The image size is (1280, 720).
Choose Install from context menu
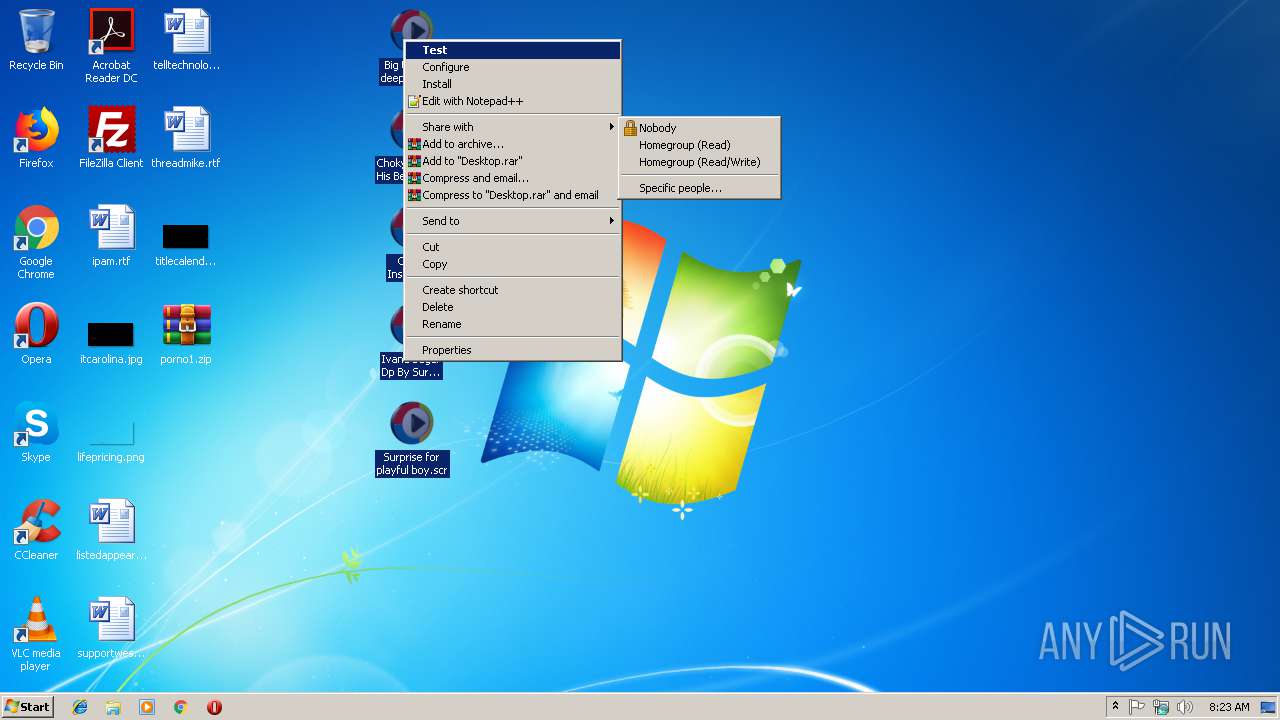pos(513,84)
